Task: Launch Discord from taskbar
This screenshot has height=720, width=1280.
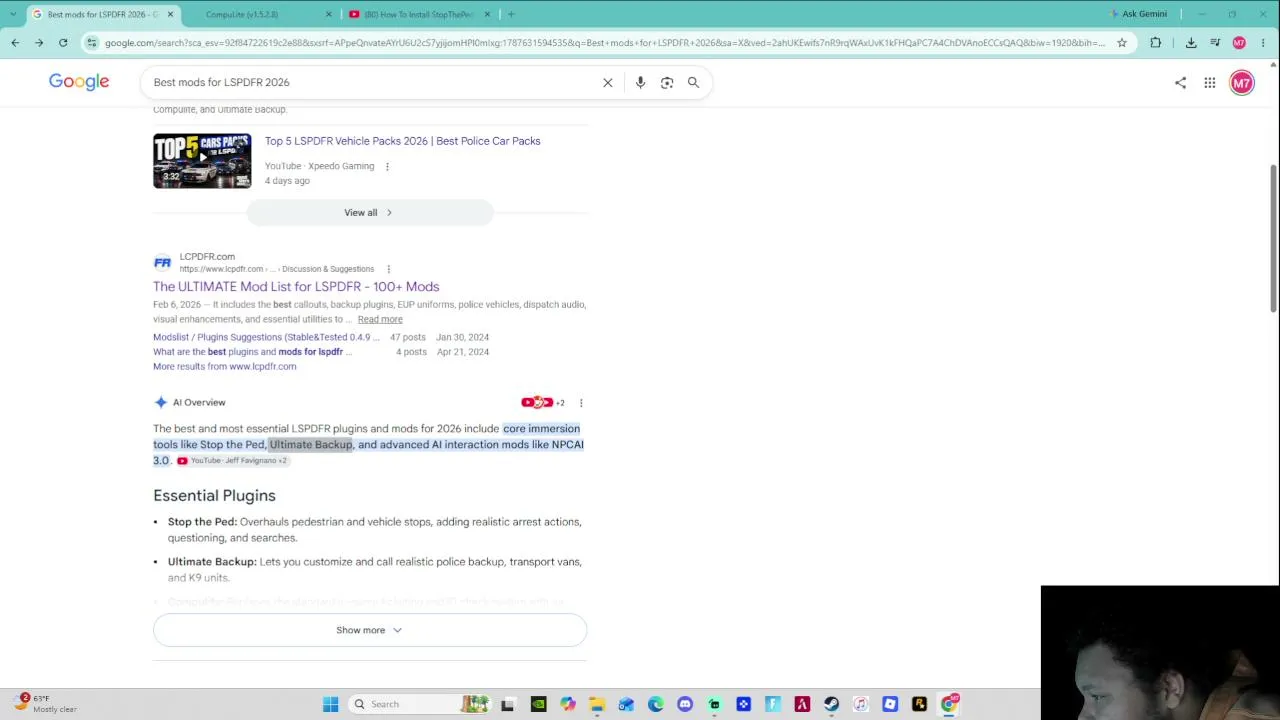Action: [x=684, y=704]
